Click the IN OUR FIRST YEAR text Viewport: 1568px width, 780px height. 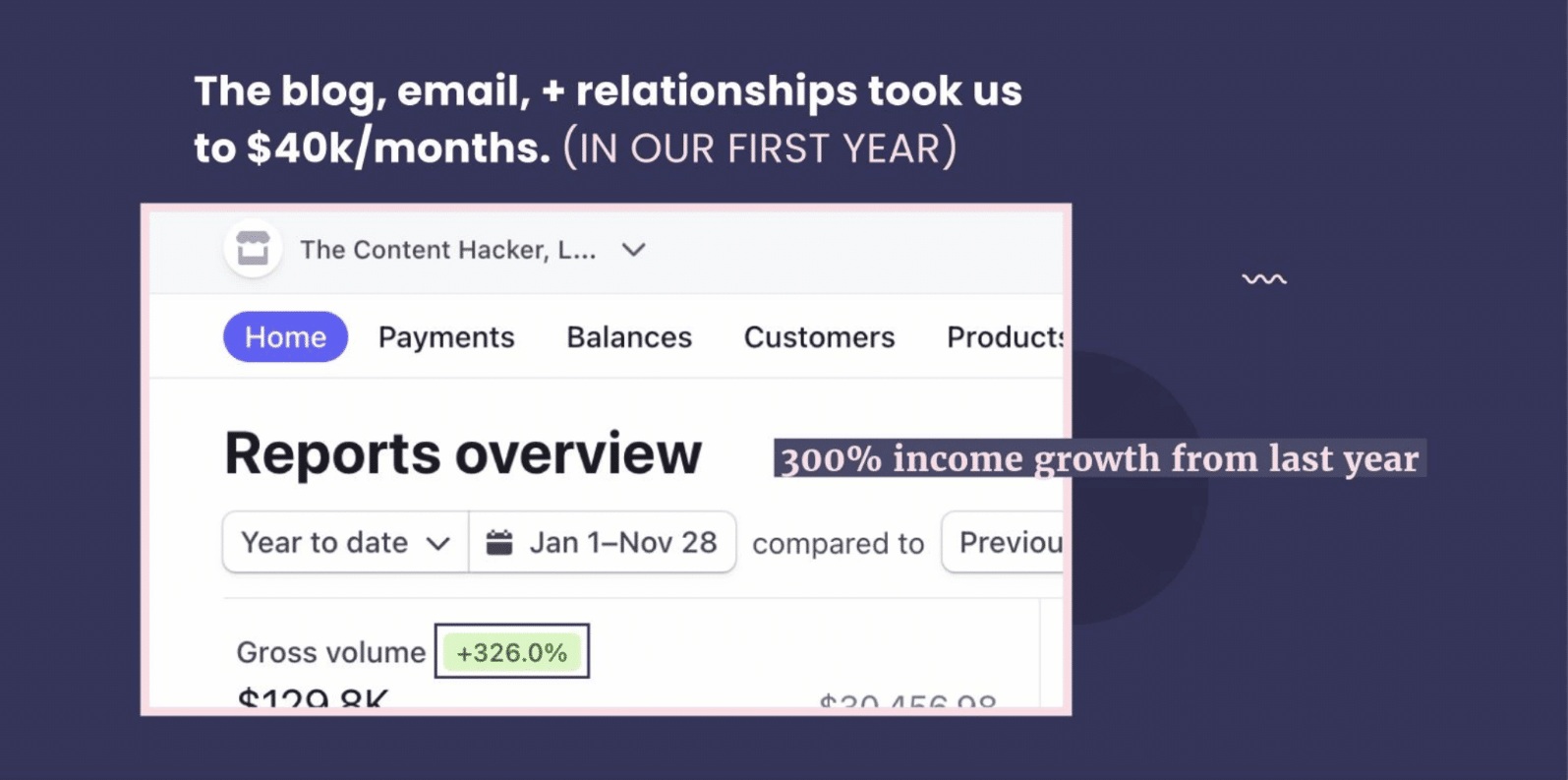tap(760, 149)
